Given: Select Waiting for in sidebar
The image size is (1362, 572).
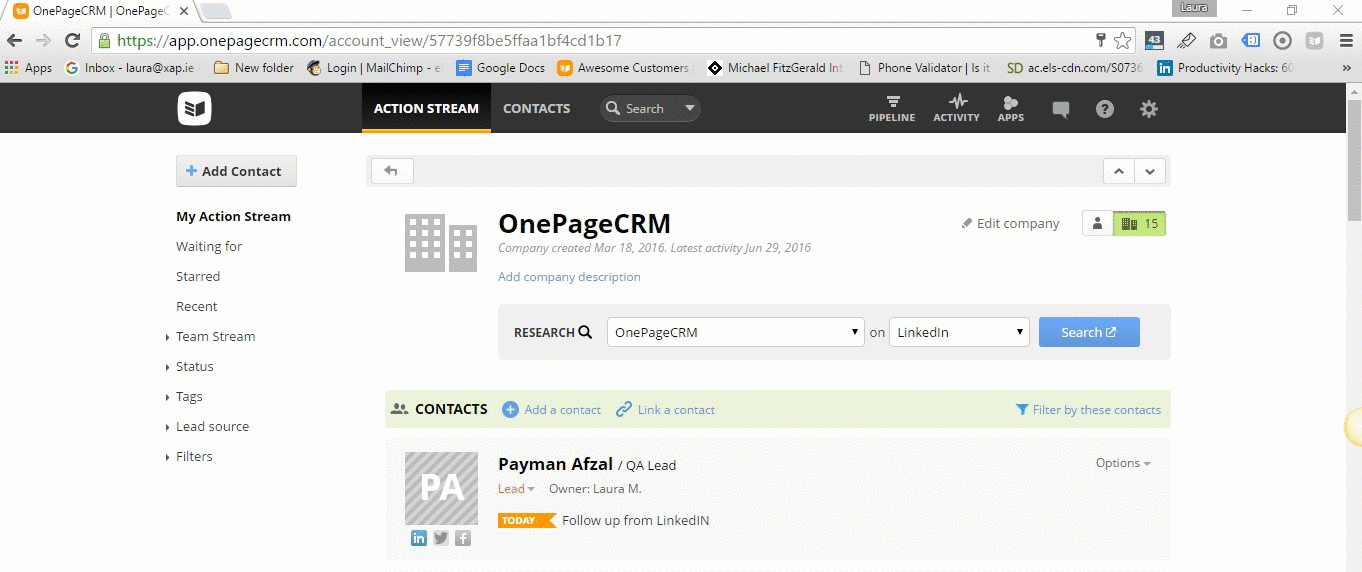Looking at the screenshot, I should 209,246.
